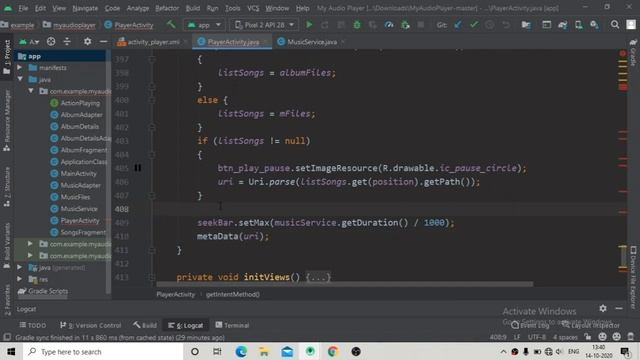Click the error indicator at top of editor scrollbar

(623, 53)
